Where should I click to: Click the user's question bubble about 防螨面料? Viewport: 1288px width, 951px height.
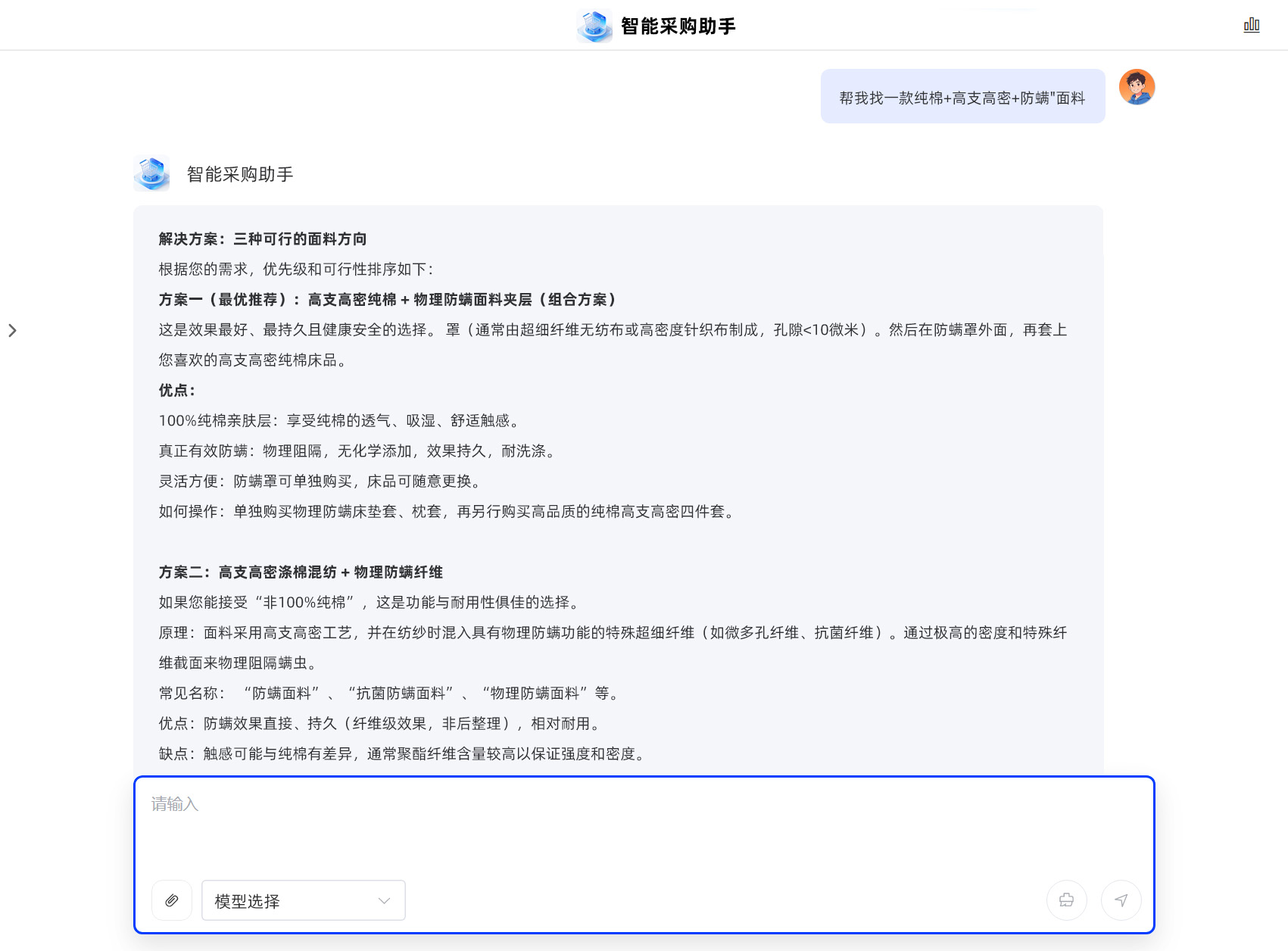pos(962,97)
